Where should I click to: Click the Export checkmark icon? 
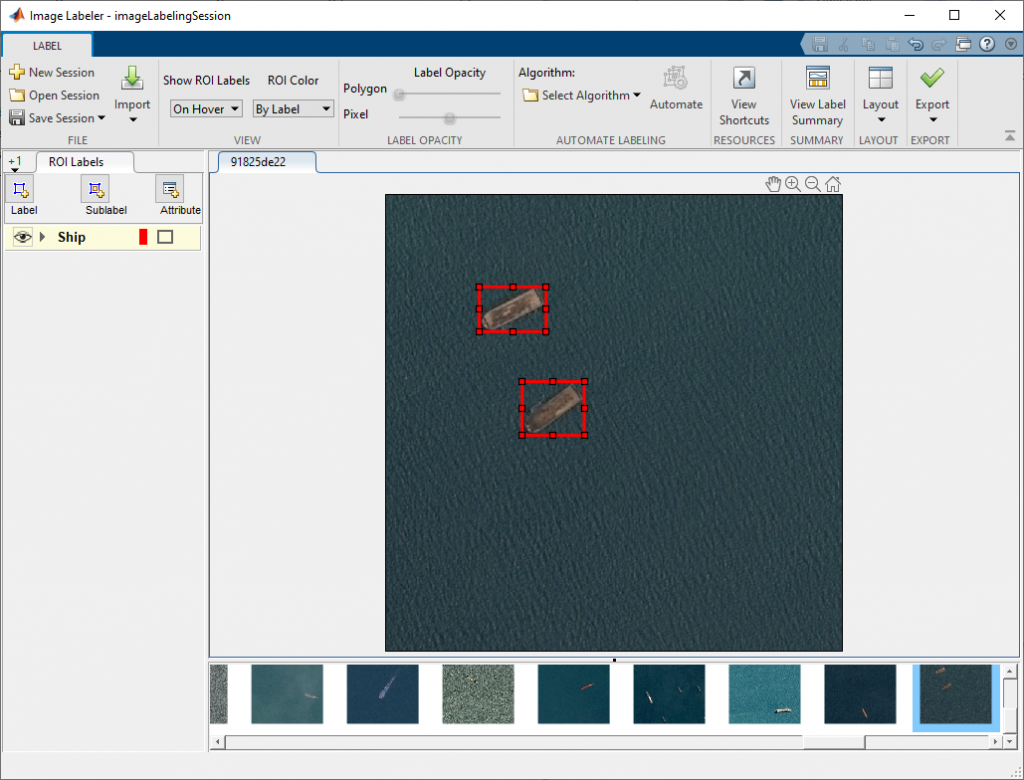(x=932, y=79)
